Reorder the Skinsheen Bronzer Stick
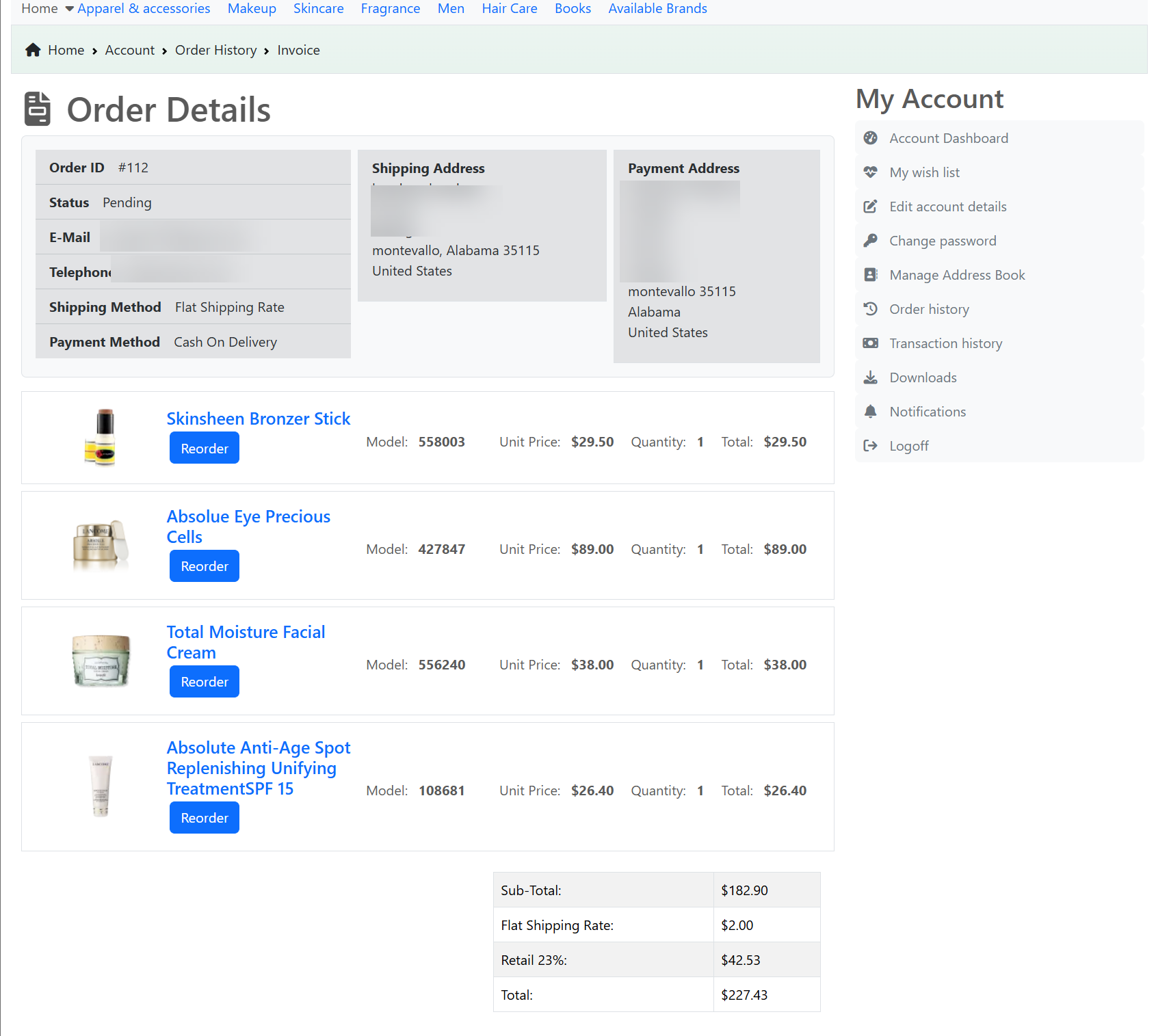The height and width of the screenshot is (1036, 1156). 204,448
